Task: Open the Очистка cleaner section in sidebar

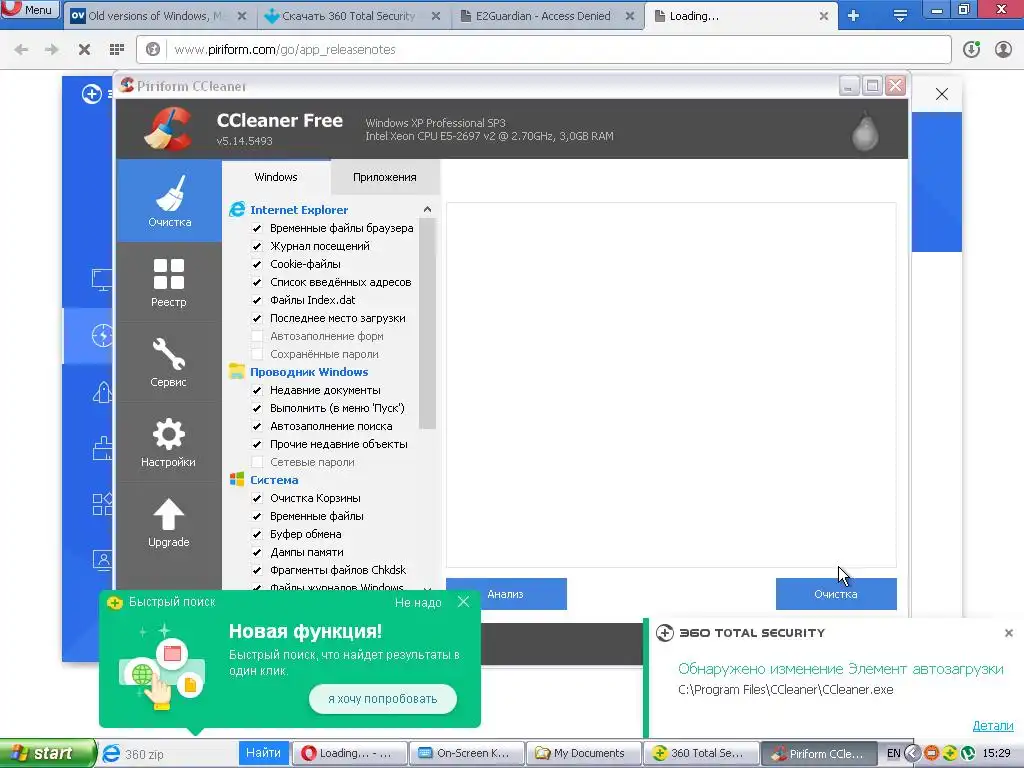Action: pos(169,201)
